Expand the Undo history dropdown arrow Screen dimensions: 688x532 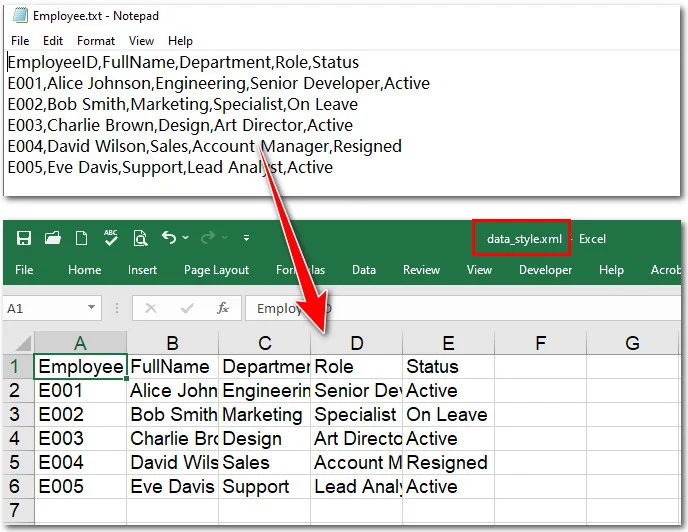click(x=186, y=238)
